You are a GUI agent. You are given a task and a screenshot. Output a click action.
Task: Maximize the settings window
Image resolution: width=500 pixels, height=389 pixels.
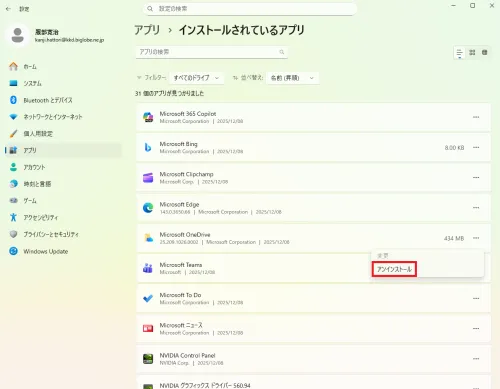472,6
